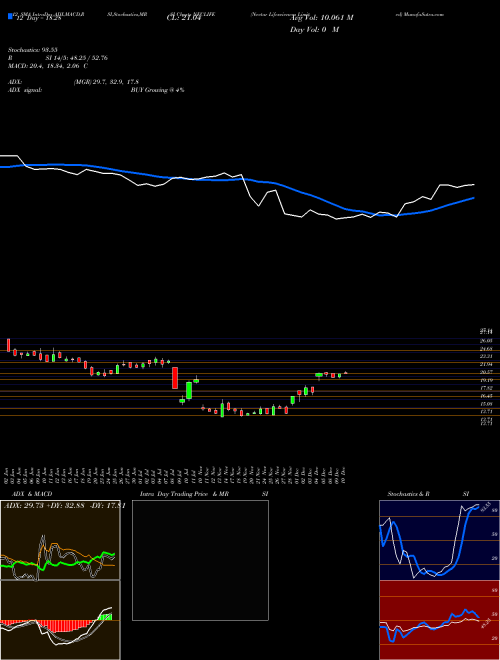
Task: Click the 26.03 price axis label
Action: coord(486,340)
